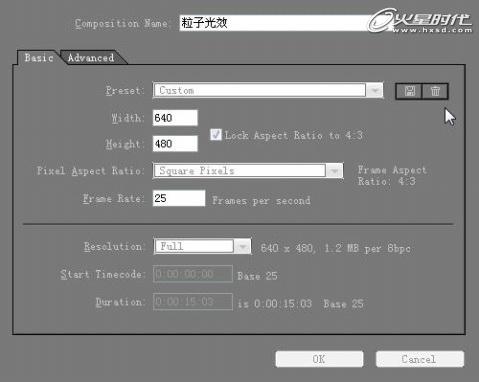Click the Height field showing 480
Image resolution: width=479 pixels, height=382 pixels.
click(x=175, y=144)
